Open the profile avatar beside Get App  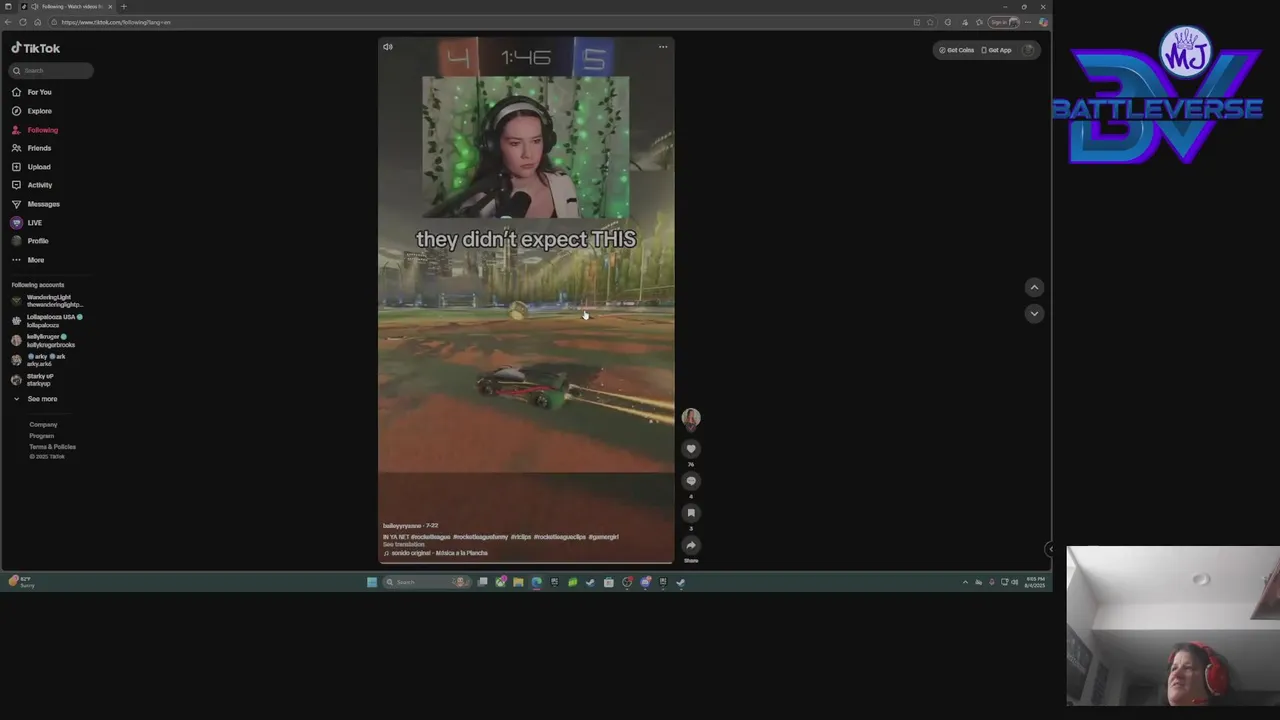[x=1028, y=50]
